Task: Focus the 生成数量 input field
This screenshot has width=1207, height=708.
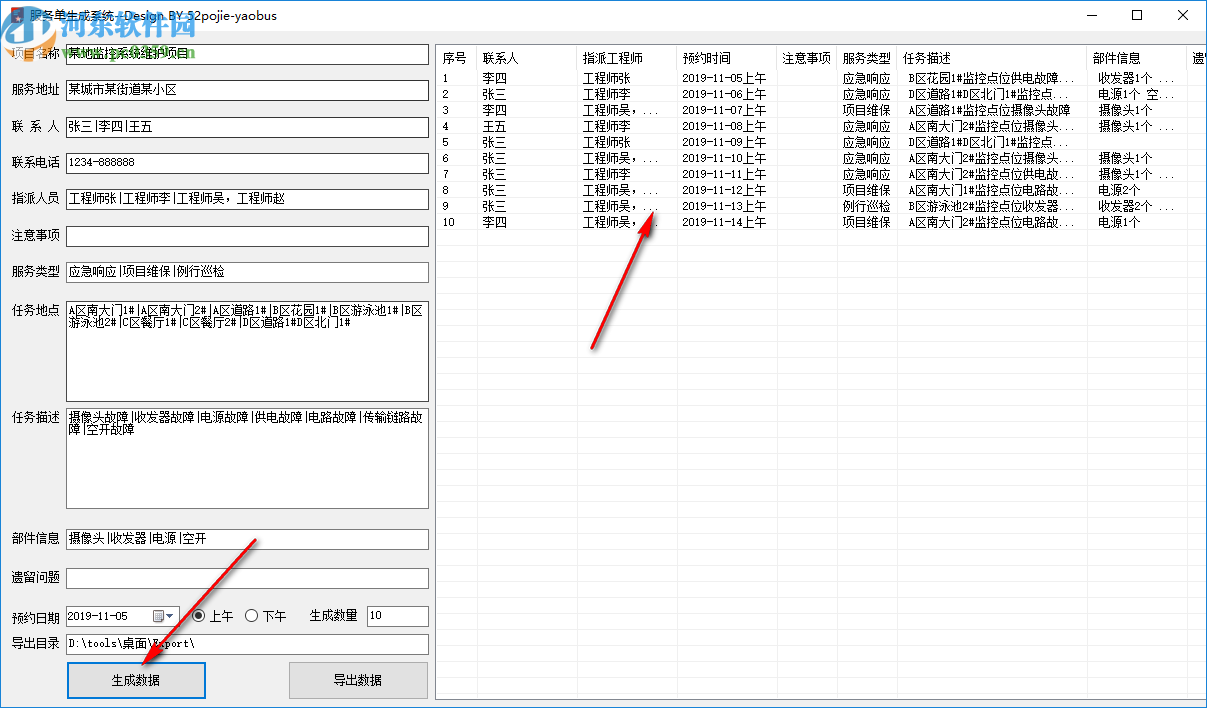Action: (x=397, y=616)
